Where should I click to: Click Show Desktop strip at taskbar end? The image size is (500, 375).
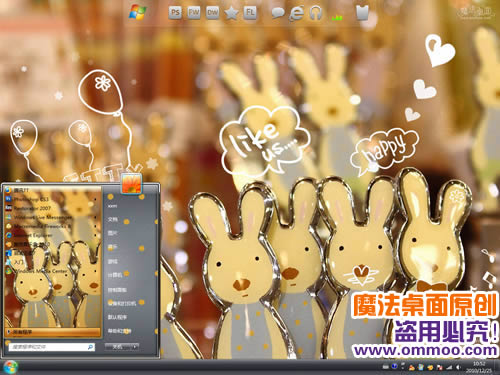(497, 367)
